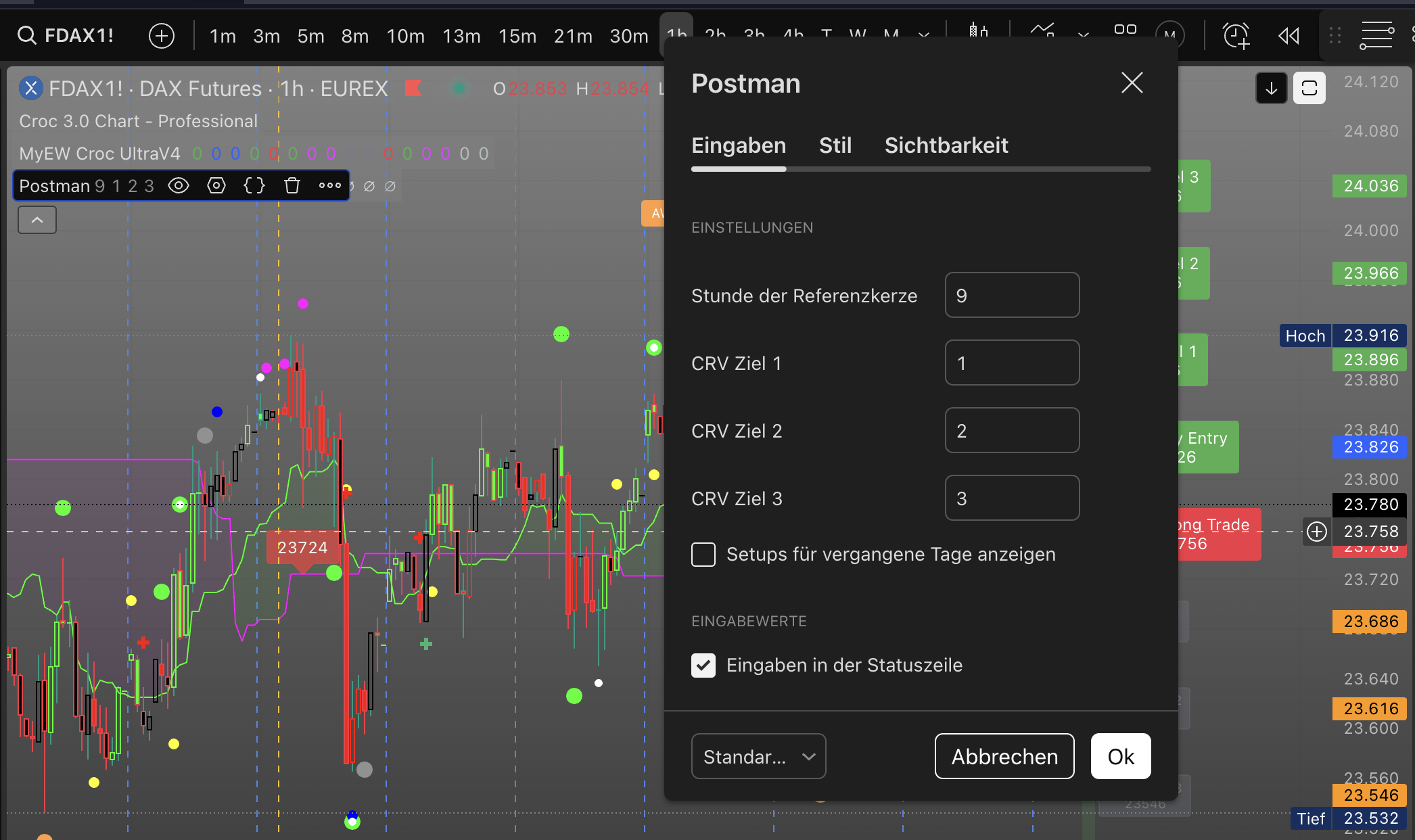Click the Abbrechen button

click(1004, 756)
